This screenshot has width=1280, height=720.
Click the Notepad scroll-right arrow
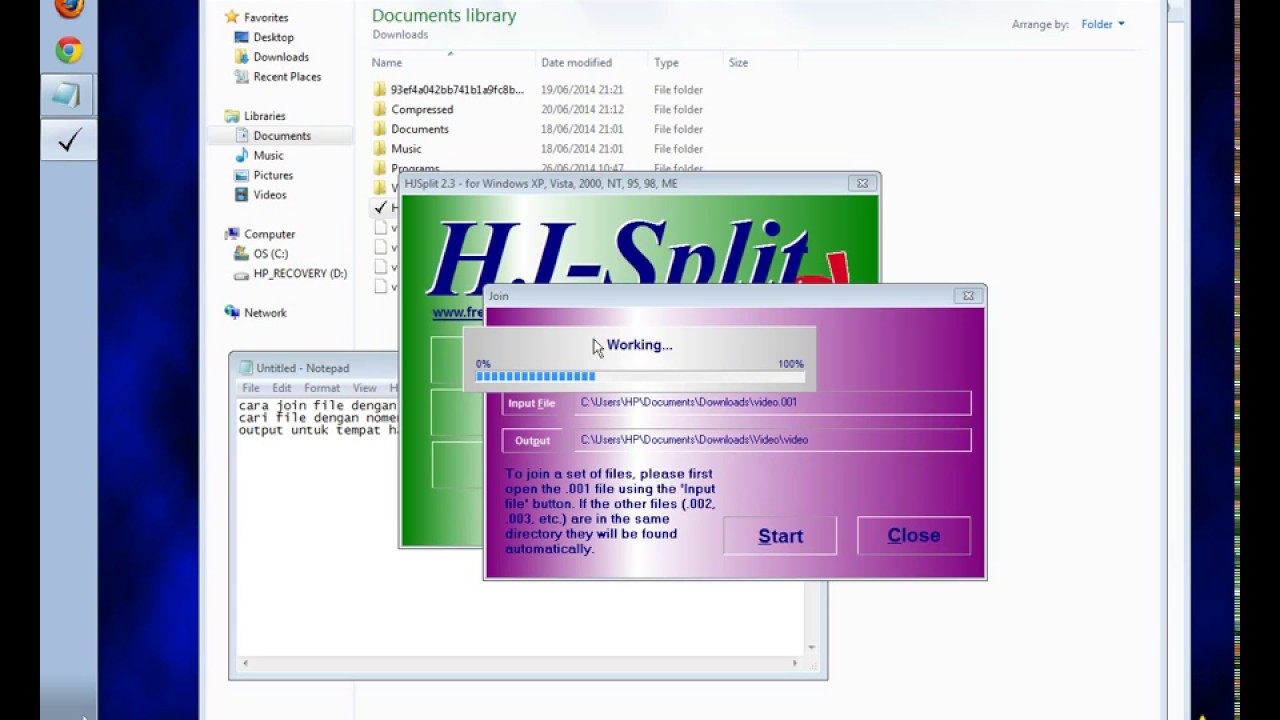796,663
